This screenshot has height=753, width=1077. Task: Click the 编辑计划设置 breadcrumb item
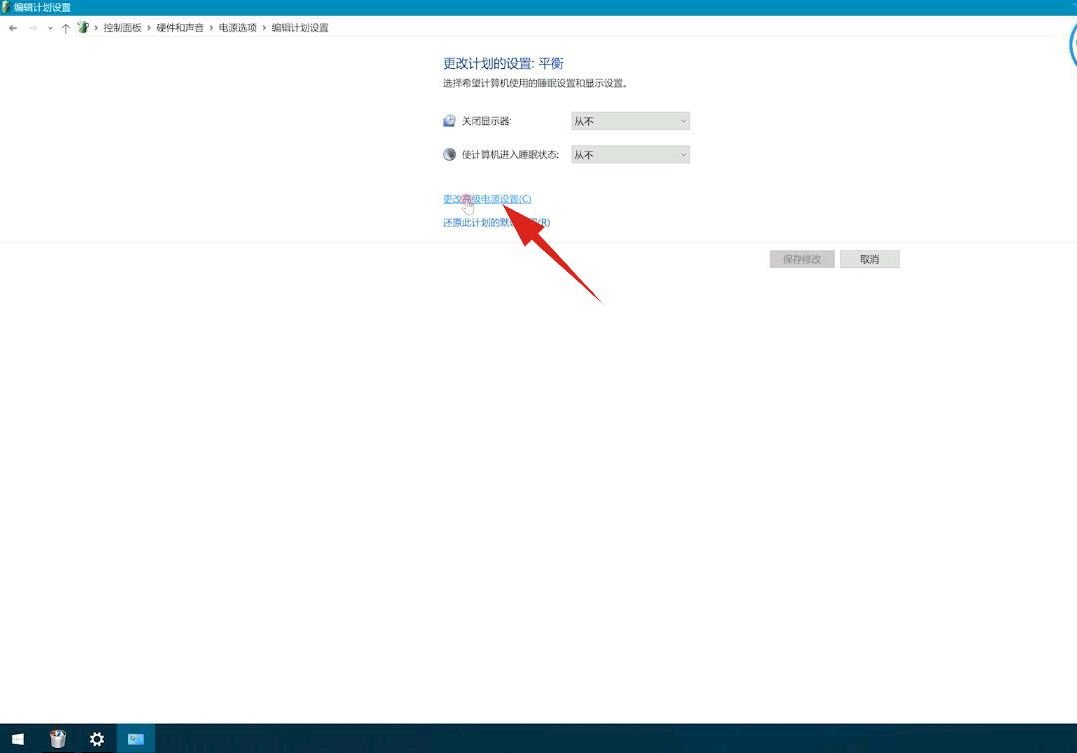(300, 28)
